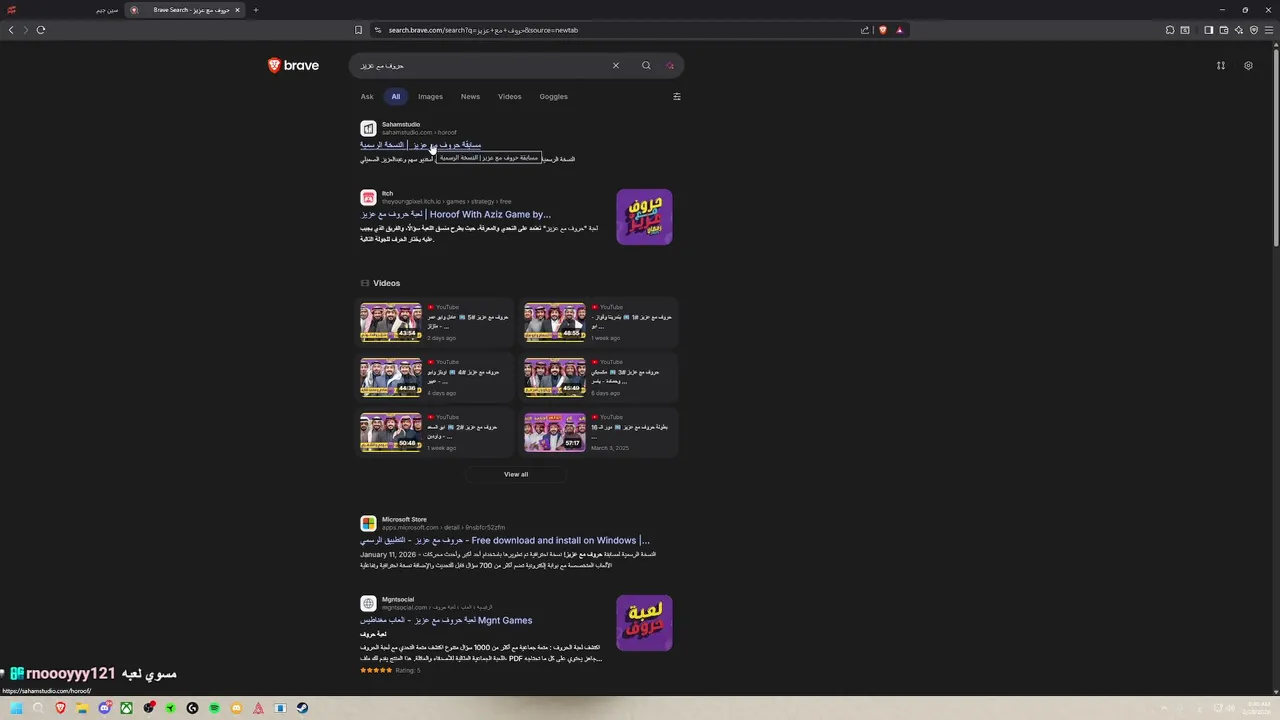Open the Leo AI toolbar icon
The width and height of the screenshot is (1280, 720).
pos(1239,30)
